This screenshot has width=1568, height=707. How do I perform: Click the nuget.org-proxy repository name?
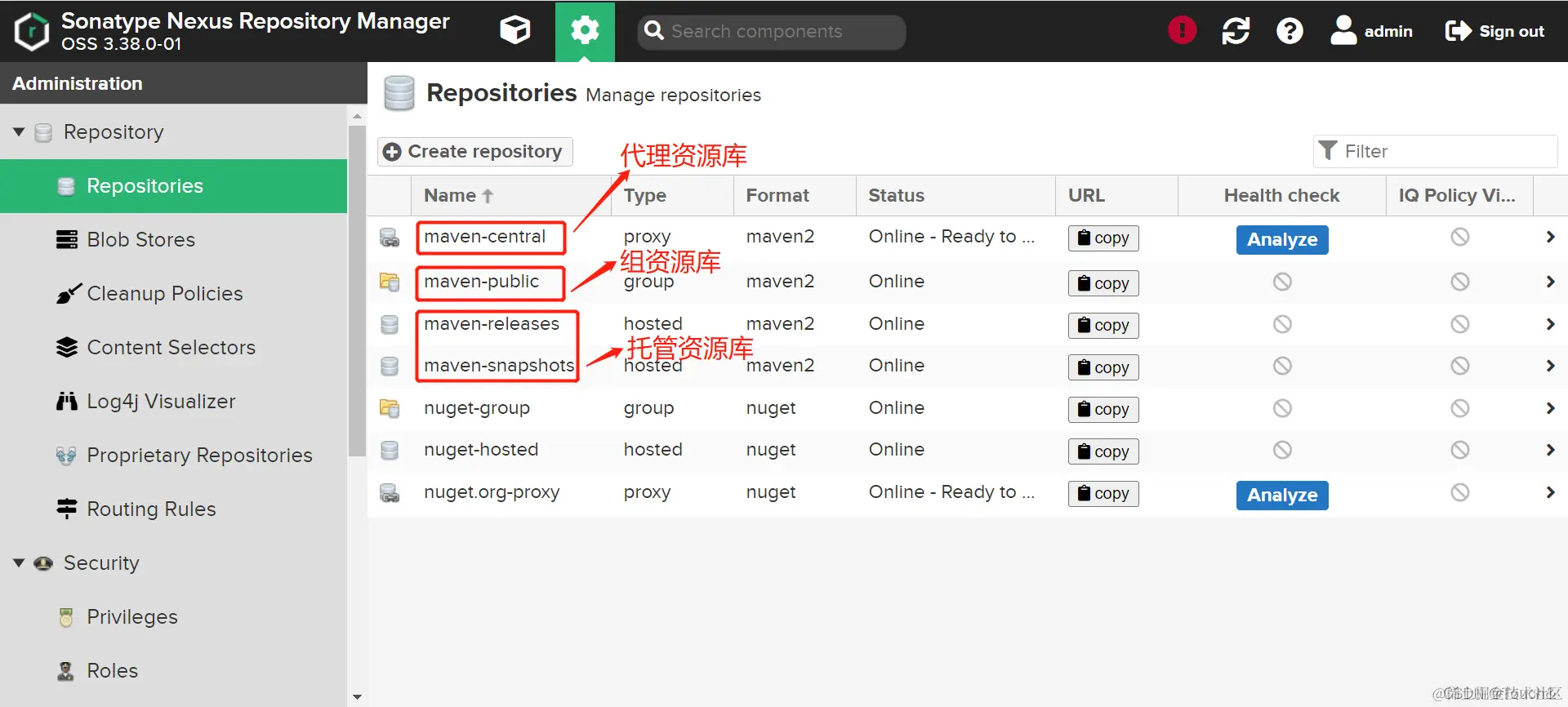492,492
